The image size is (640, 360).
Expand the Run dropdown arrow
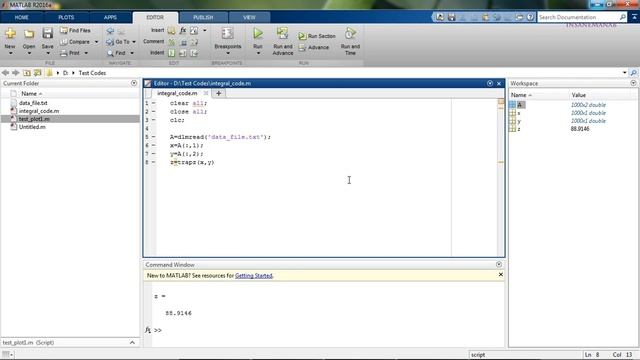click(258, 53)
